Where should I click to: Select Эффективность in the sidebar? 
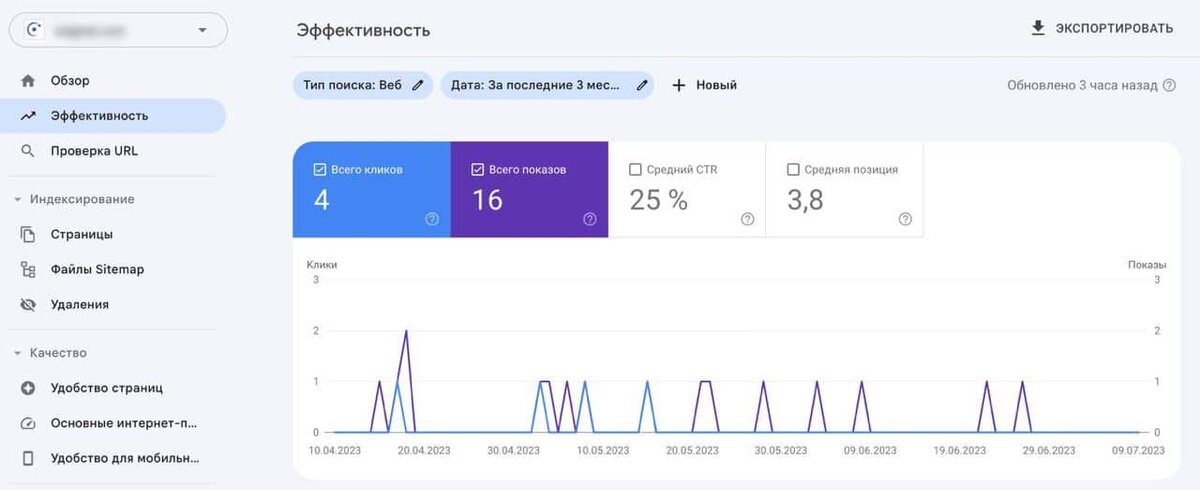click(112, 115)
